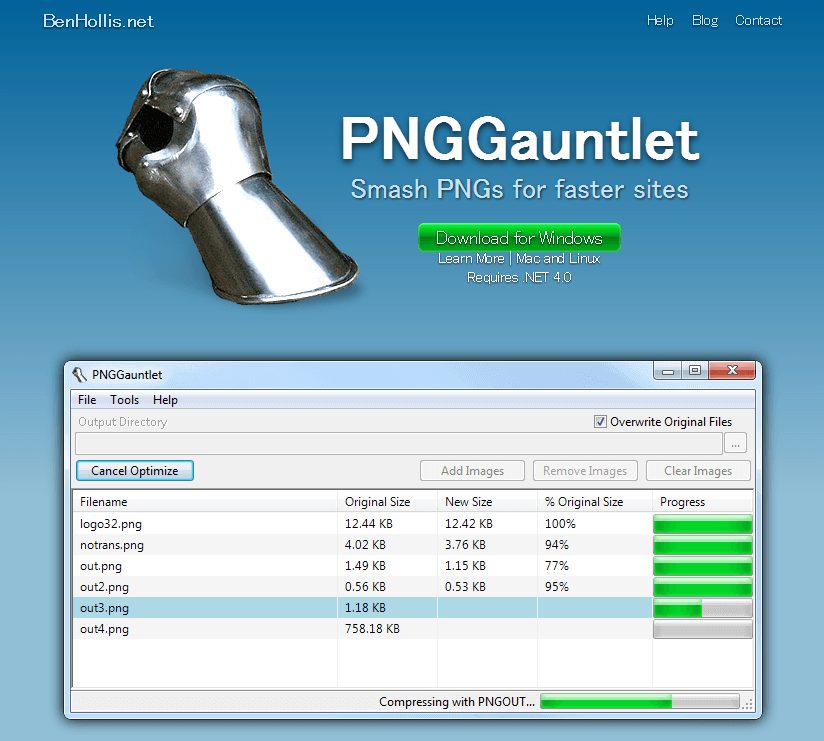This screenshot has width=824, height=741.
Task: Open the Tools menu
Action: [x=125, y=400]
